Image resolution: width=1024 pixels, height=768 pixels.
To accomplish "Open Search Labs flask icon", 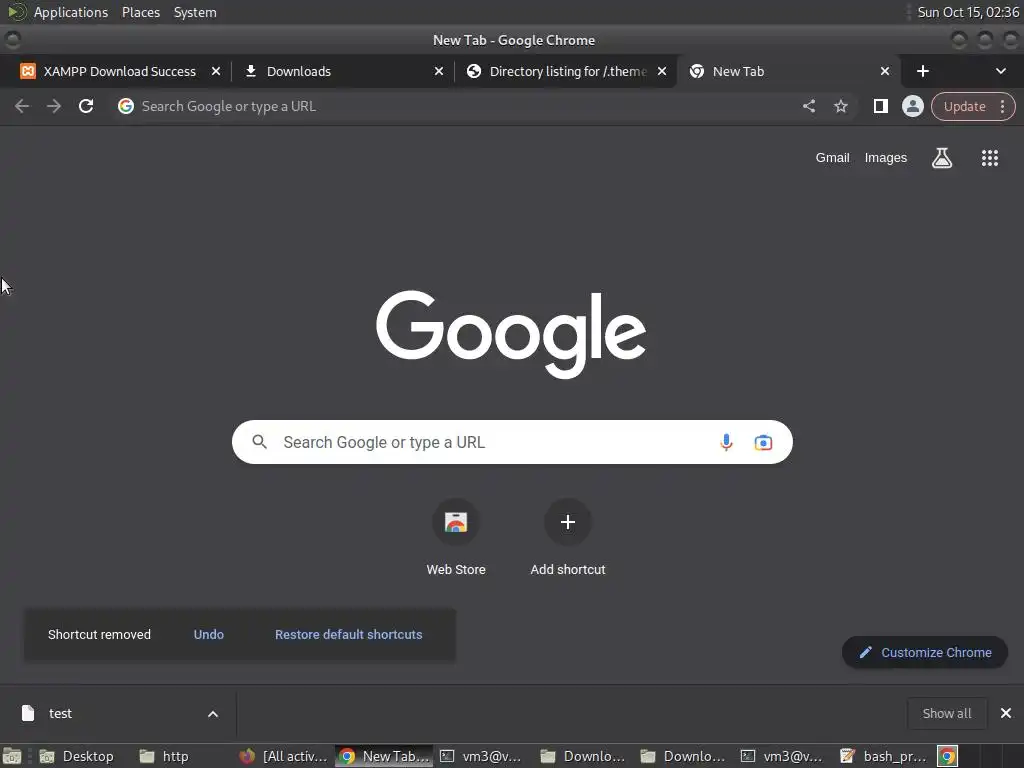I will coord(942,157).
